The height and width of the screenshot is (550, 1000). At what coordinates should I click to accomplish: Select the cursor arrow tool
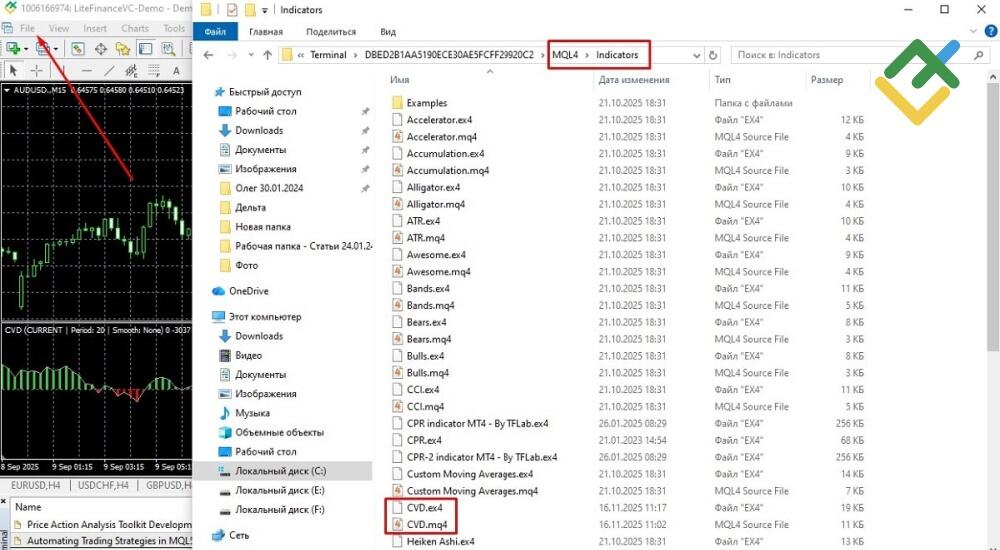click(x=14, y=70)
